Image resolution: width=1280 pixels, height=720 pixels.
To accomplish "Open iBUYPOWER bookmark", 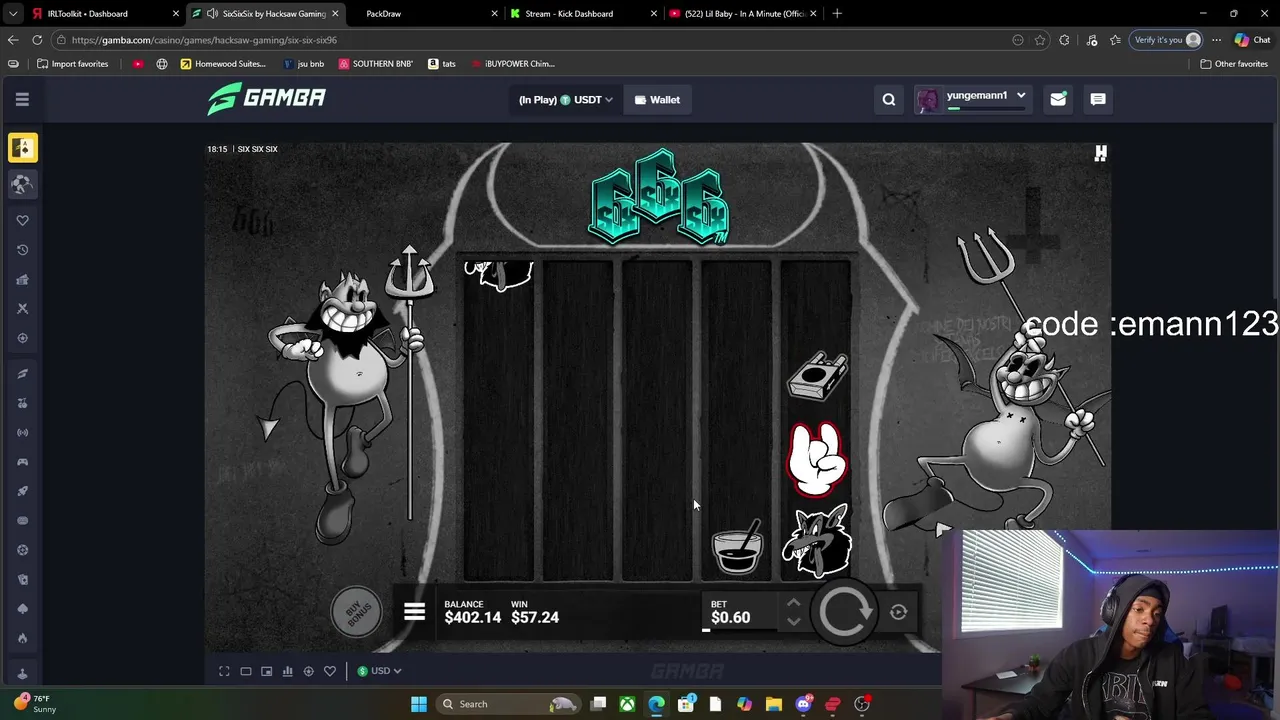I will coord(512,63).
